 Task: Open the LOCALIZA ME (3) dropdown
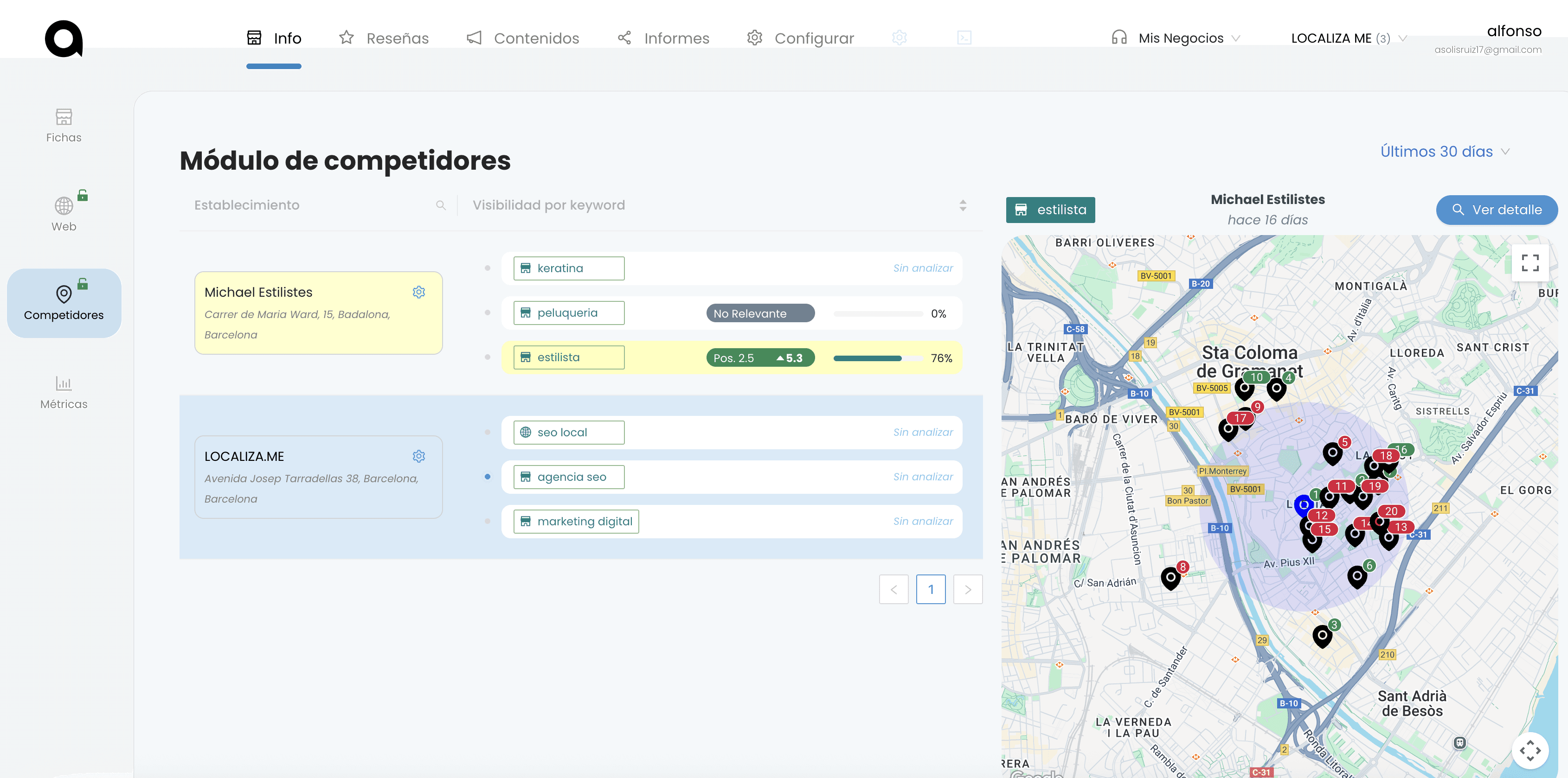pos(1349,38)
